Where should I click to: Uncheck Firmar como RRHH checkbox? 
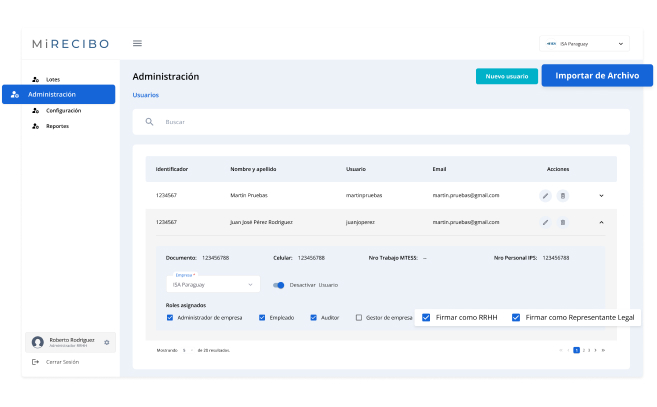[427, 318]
